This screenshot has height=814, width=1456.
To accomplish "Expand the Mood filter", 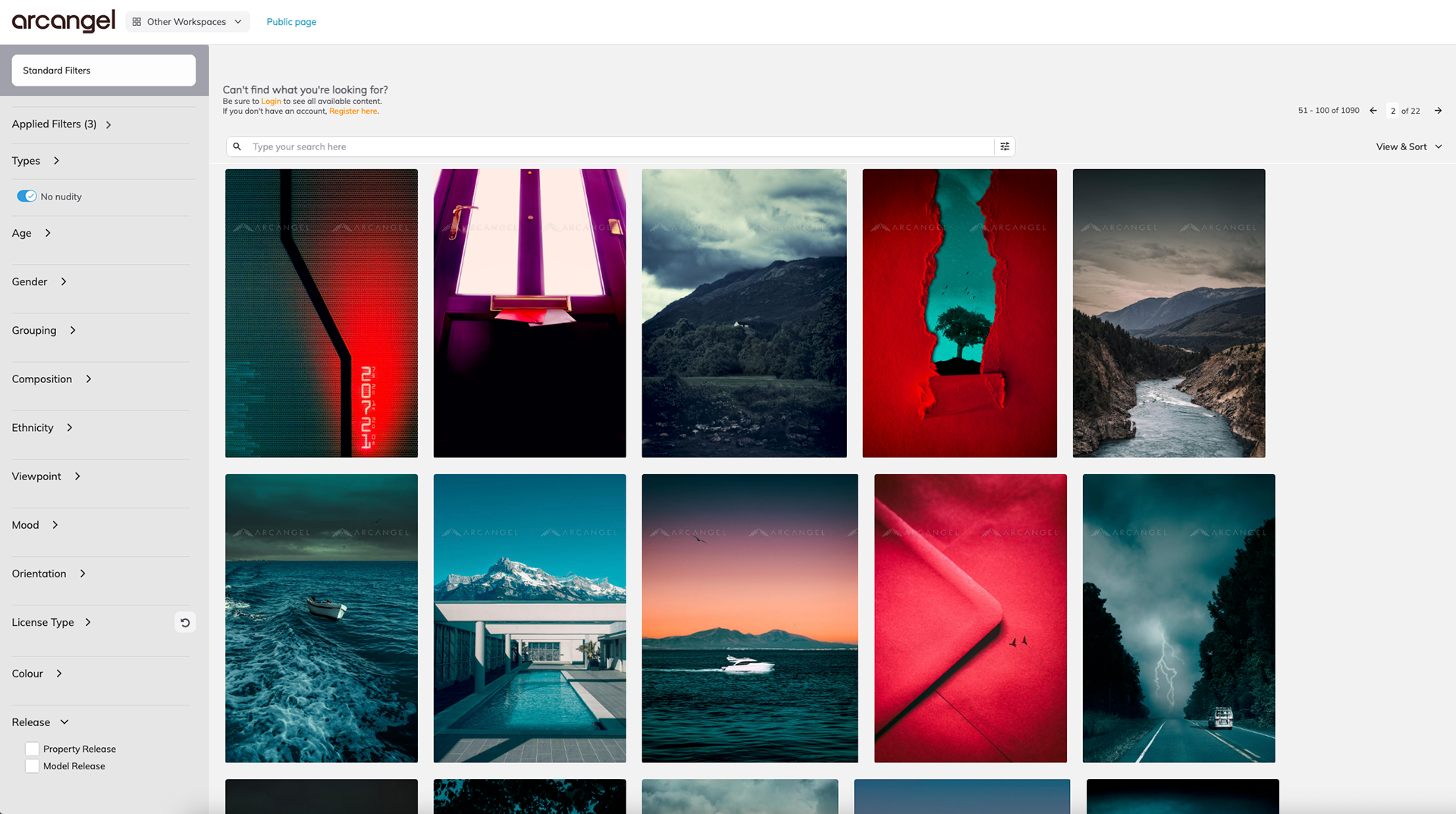I will point(35,525).
